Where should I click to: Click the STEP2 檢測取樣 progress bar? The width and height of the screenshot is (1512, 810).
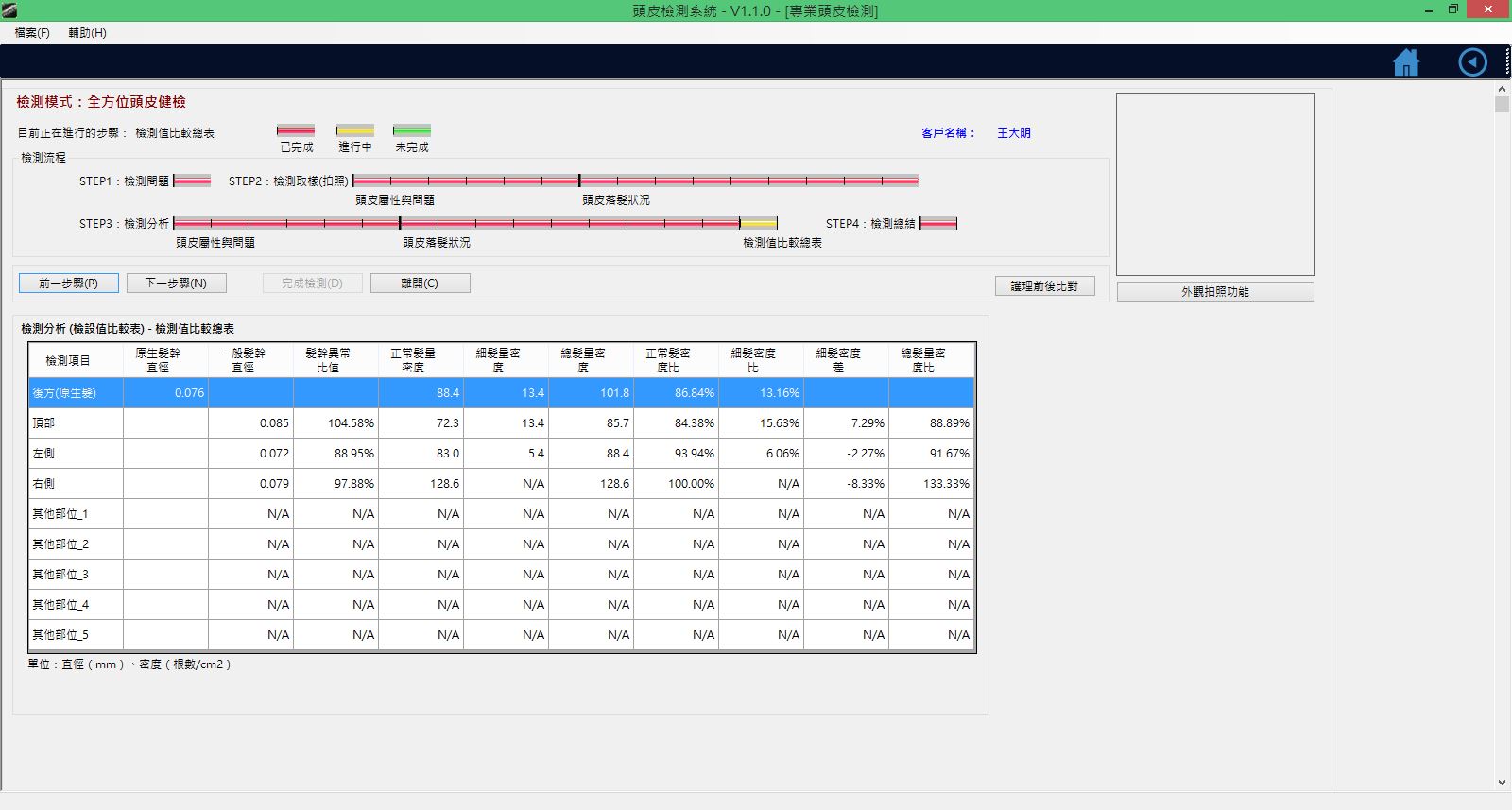[x=636, y=181]
